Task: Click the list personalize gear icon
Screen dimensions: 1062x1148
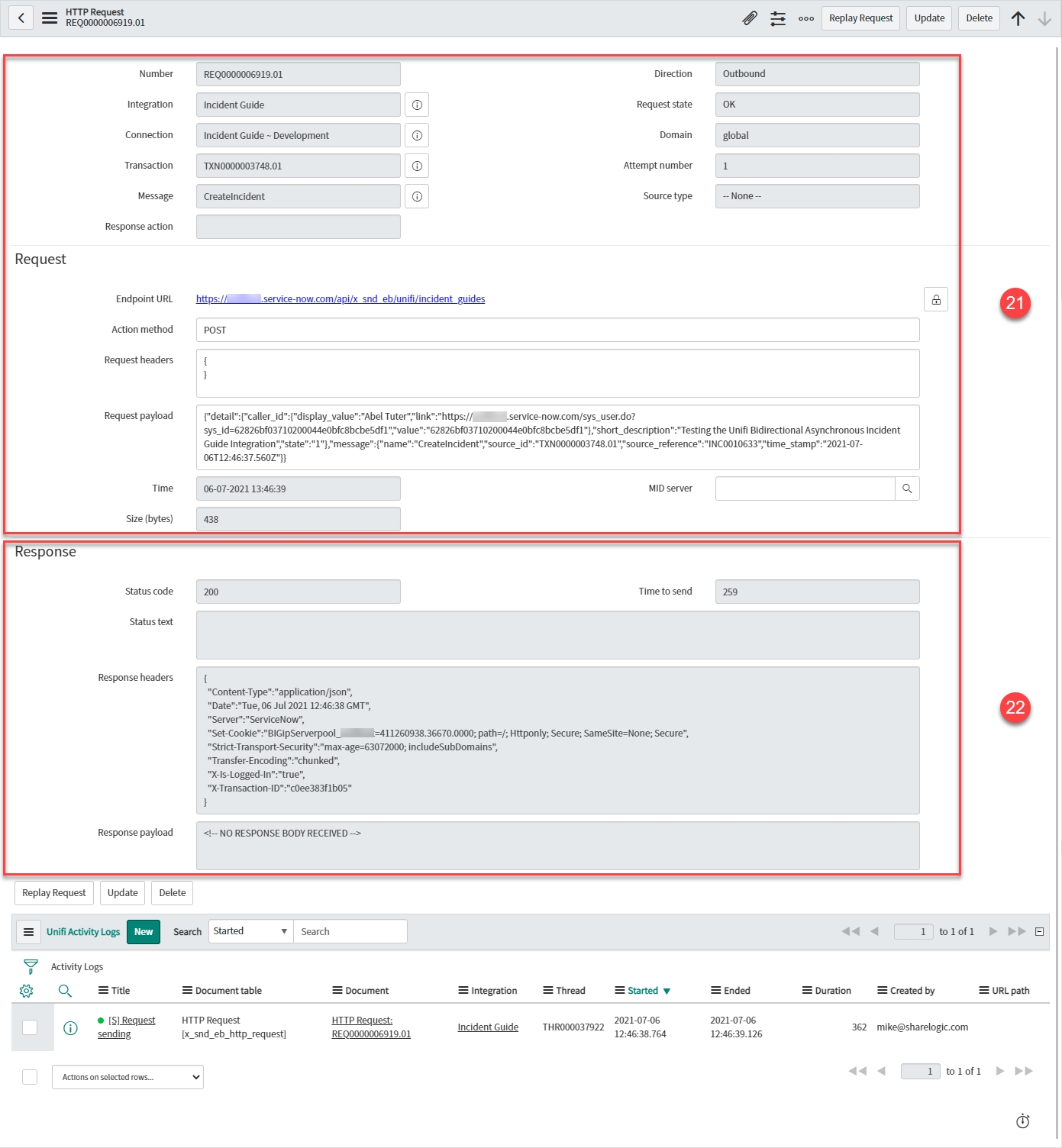Action: (x=27, y=991)
